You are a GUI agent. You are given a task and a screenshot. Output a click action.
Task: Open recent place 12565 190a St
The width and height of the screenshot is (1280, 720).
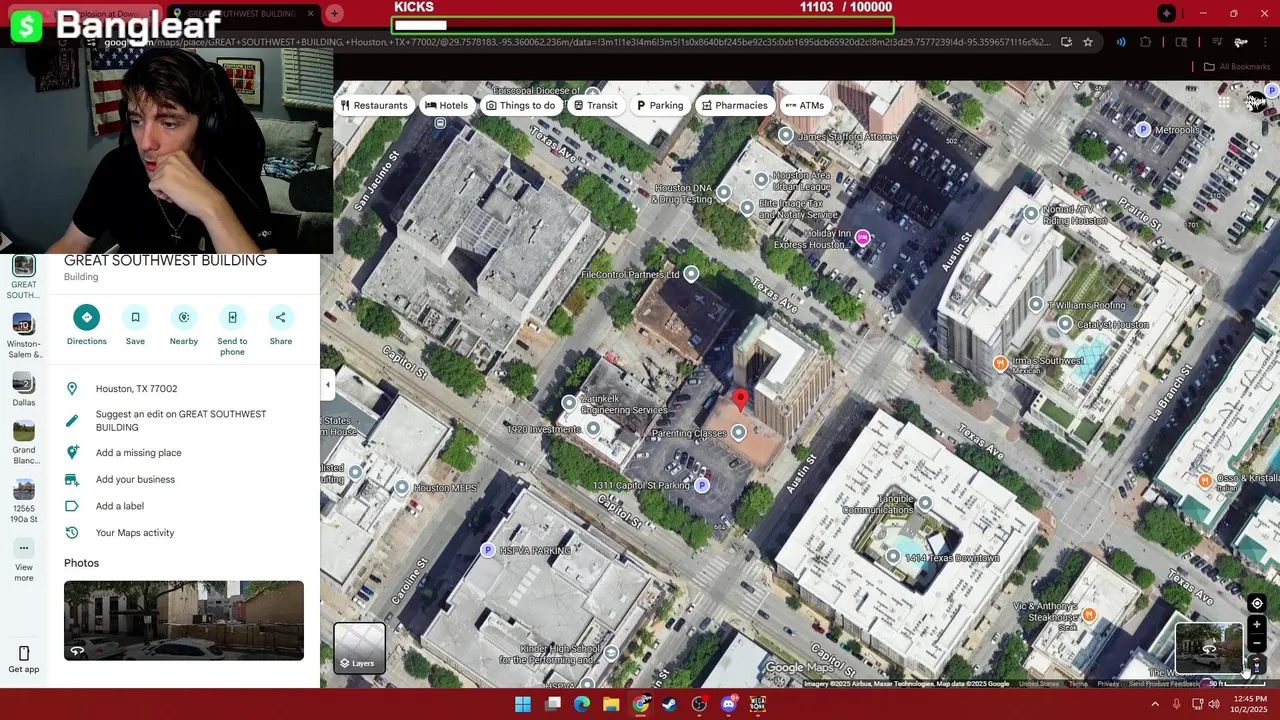coord(24,501)
